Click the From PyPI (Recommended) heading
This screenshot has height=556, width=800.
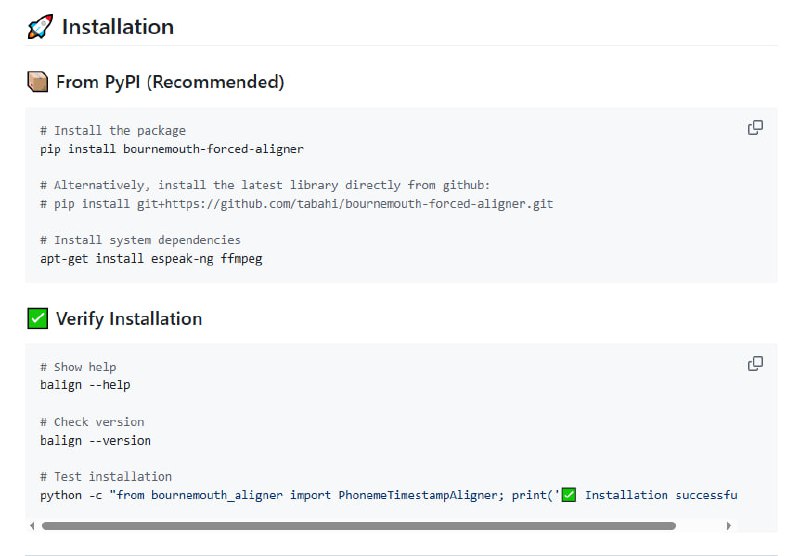coord(170,82)
